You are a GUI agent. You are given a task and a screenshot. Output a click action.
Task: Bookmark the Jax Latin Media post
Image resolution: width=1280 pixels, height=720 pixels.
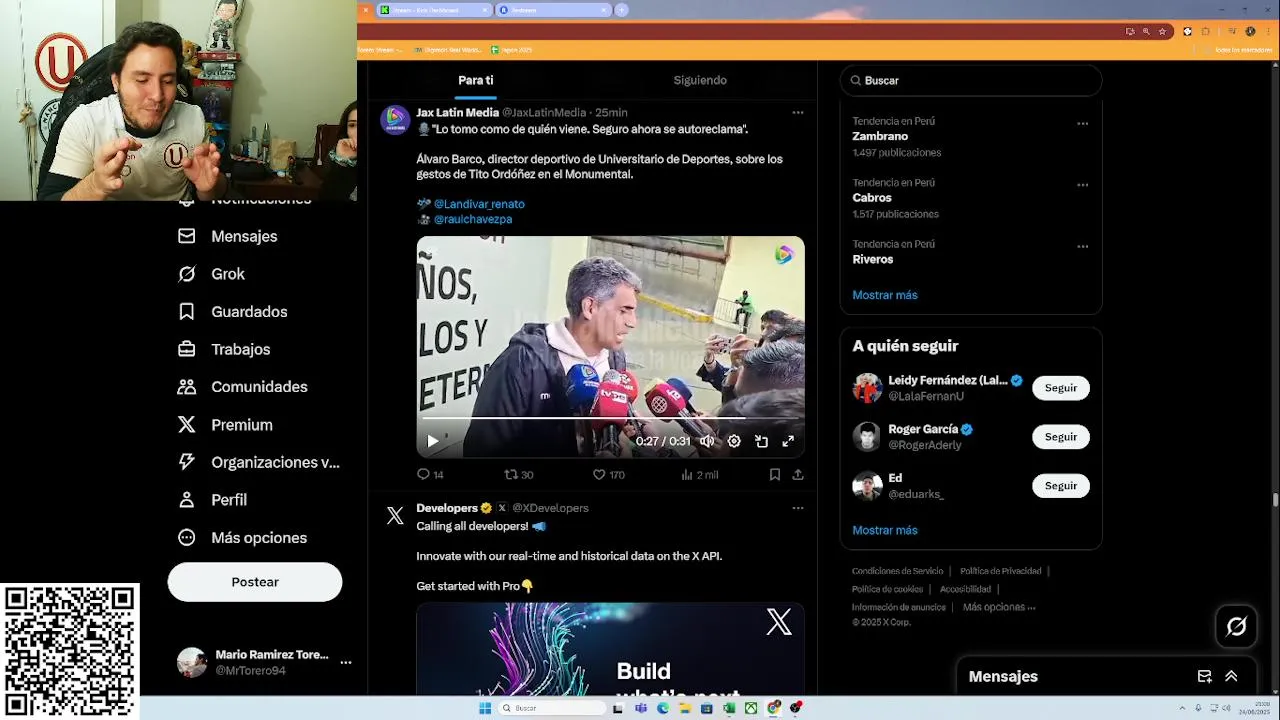pyautogui.click(x=775, y=475)
